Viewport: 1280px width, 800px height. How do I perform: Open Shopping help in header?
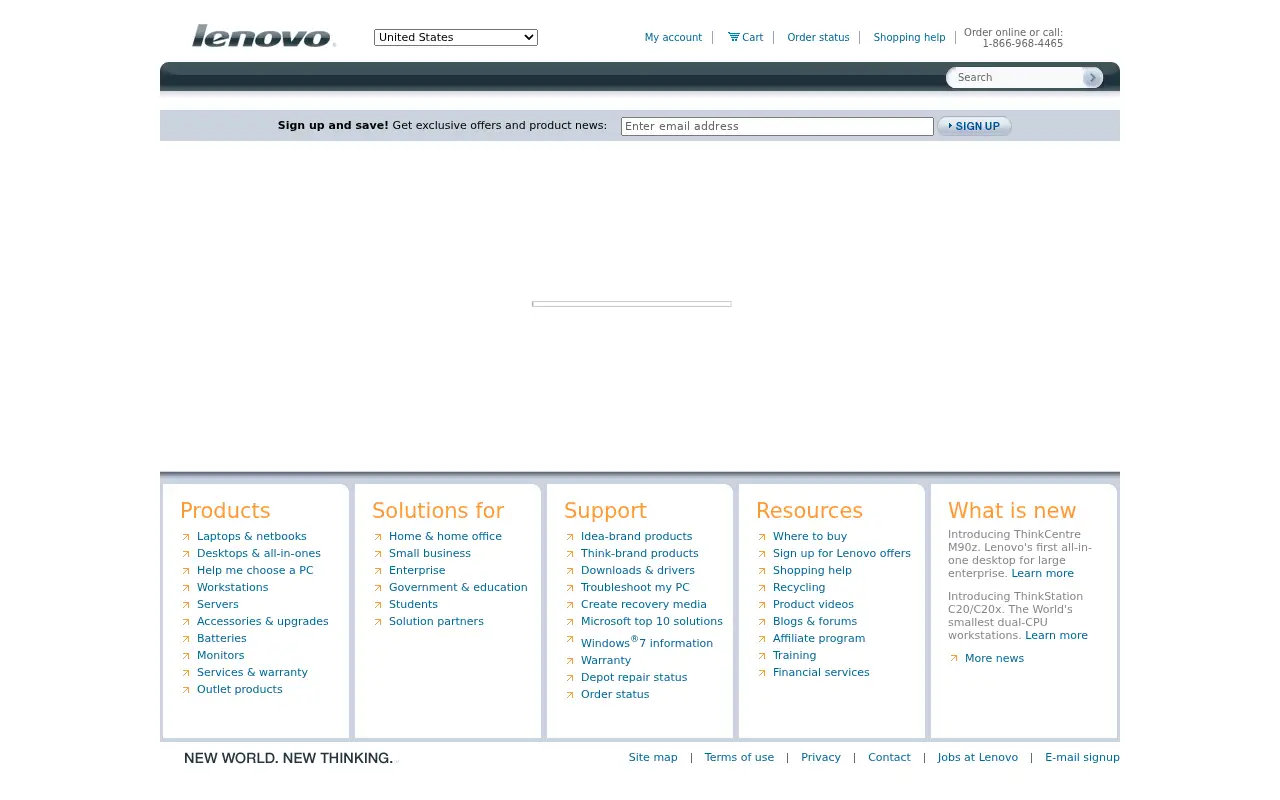click(909, 38)
